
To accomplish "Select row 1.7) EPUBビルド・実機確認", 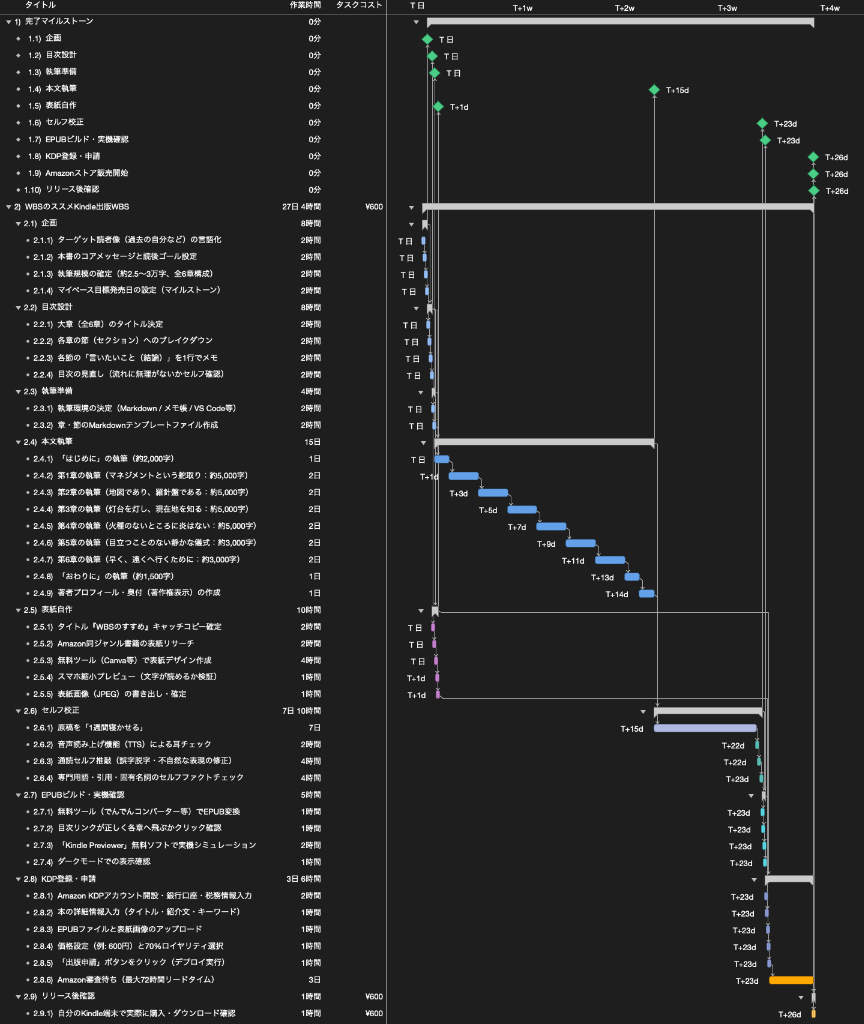I will [x=193, y=140].
